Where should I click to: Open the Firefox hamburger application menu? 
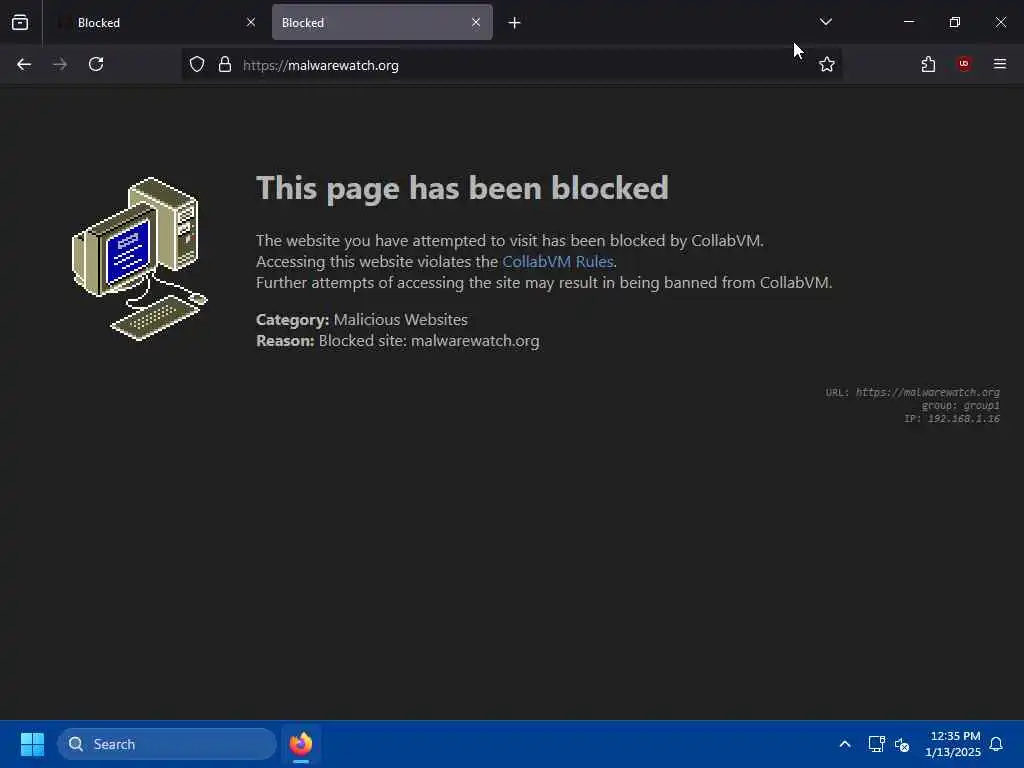1000,64
